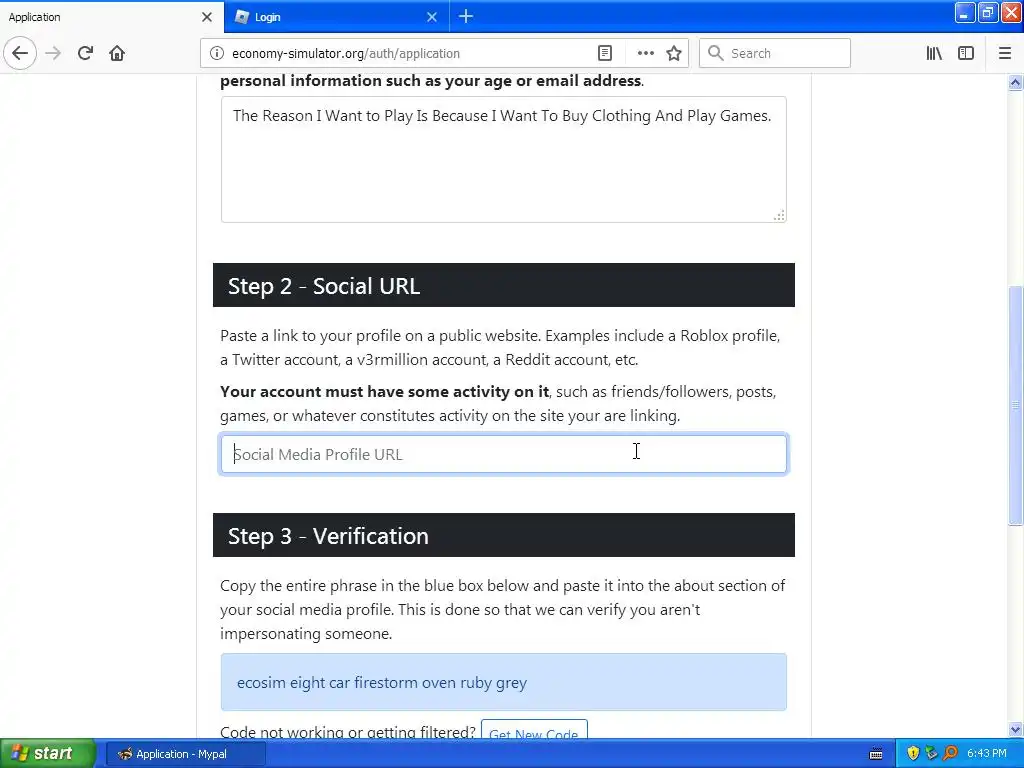Minimize the browser window
Viewport: 1024px width, 768px height.
click(965, 12)
